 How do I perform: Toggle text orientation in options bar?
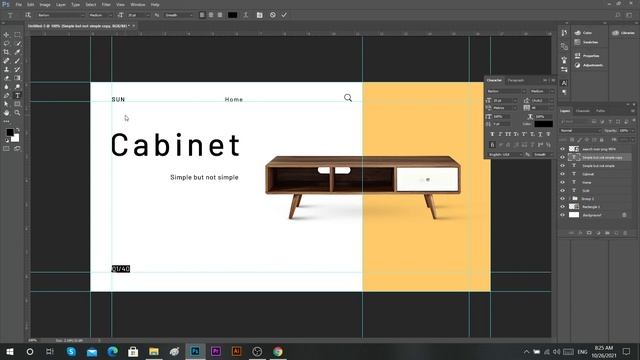tap(28, 15)
